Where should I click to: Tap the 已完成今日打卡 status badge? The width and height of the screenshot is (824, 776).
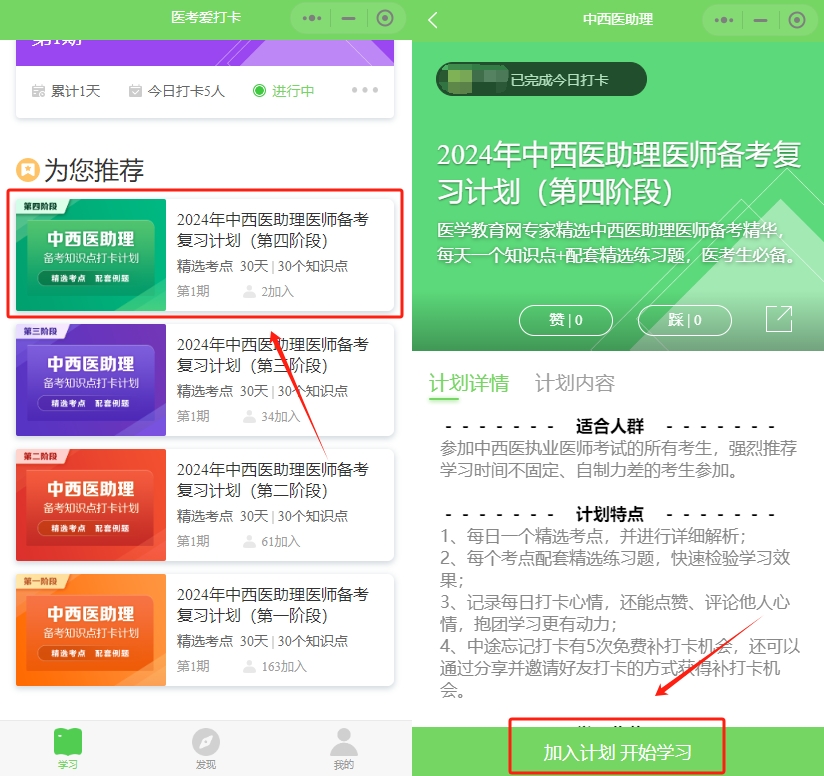(x=541, y=80)
